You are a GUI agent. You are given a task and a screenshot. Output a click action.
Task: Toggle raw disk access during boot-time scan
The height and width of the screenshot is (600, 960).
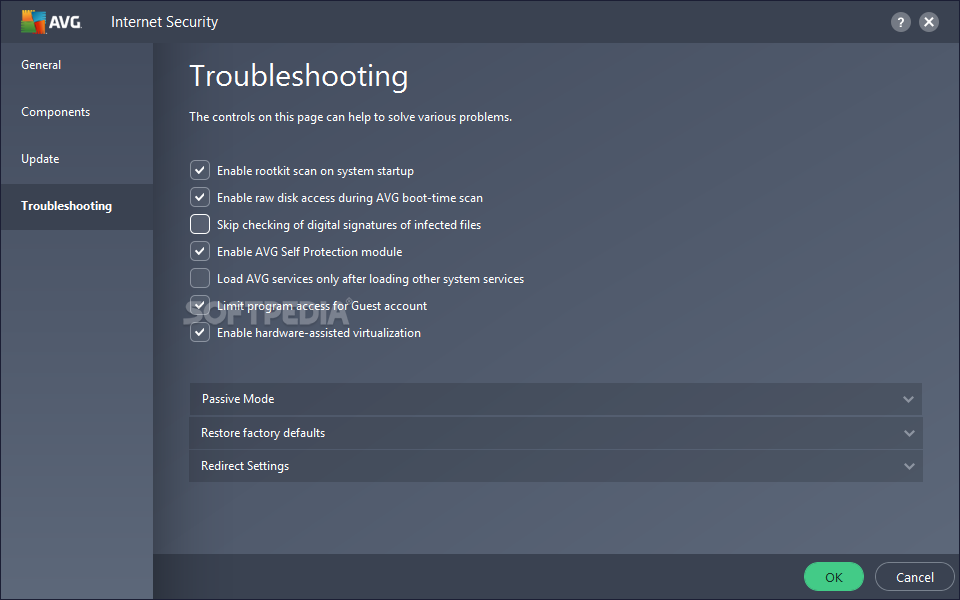200,197
